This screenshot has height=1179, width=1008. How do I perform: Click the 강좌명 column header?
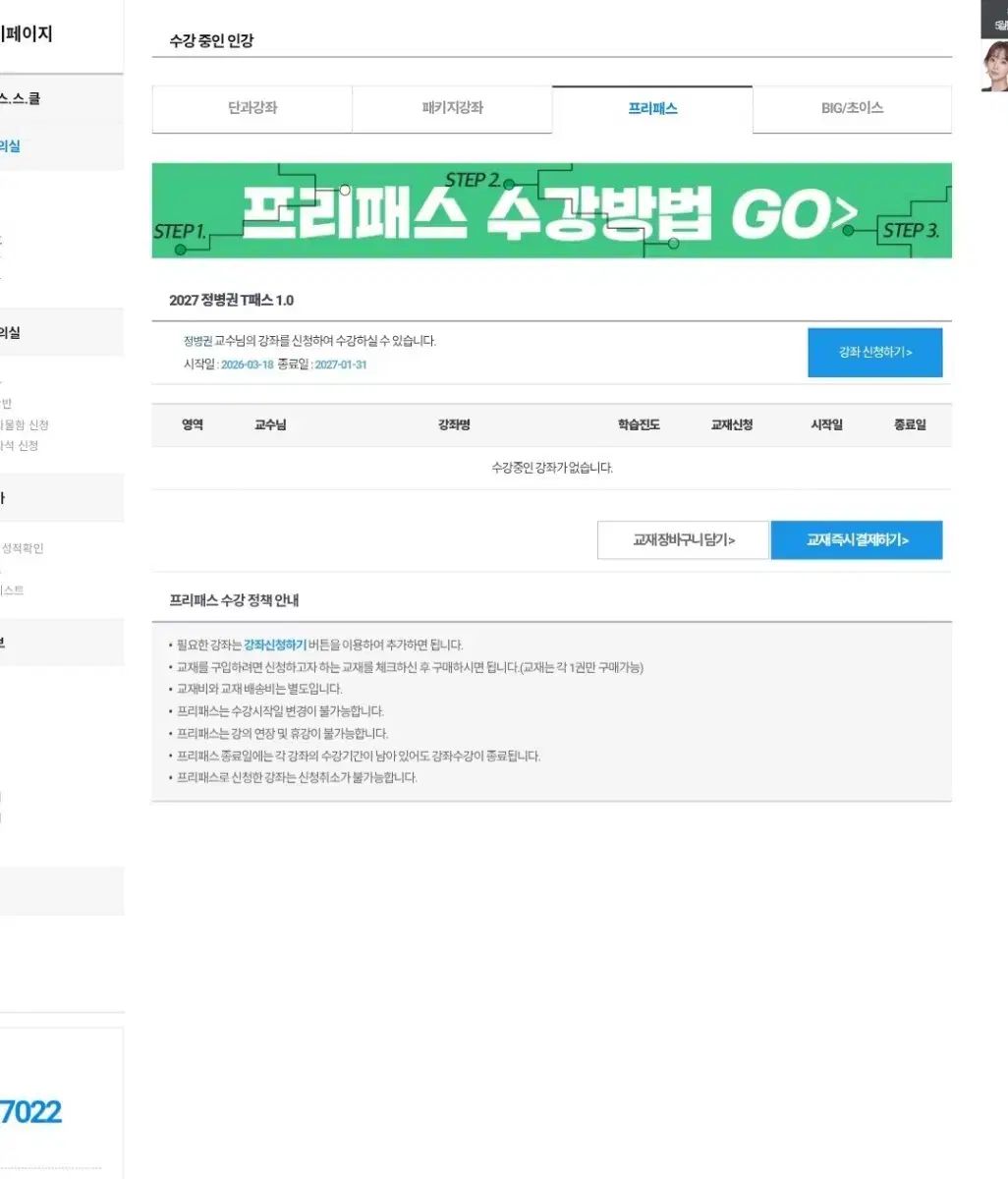pyautogui.click(x=454, y=424)
